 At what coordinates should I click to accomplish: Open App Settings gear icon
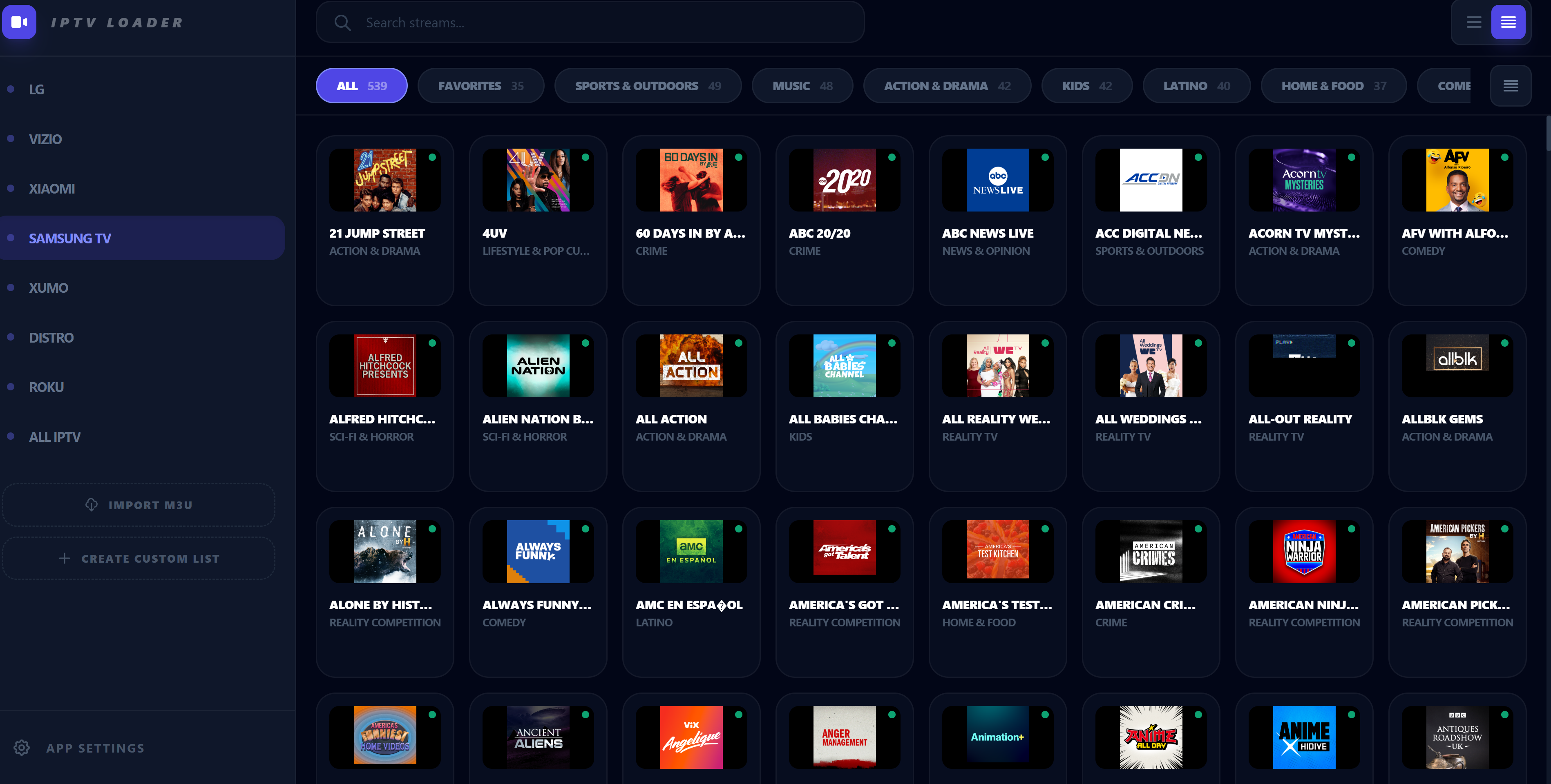[22, 748]
